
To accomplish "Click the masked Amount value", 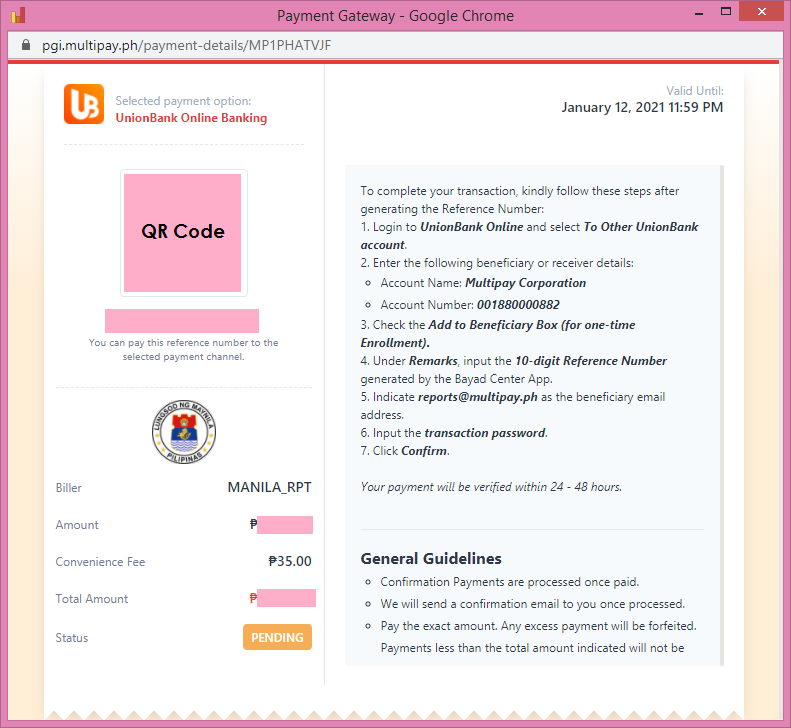I will click(285, 525).
